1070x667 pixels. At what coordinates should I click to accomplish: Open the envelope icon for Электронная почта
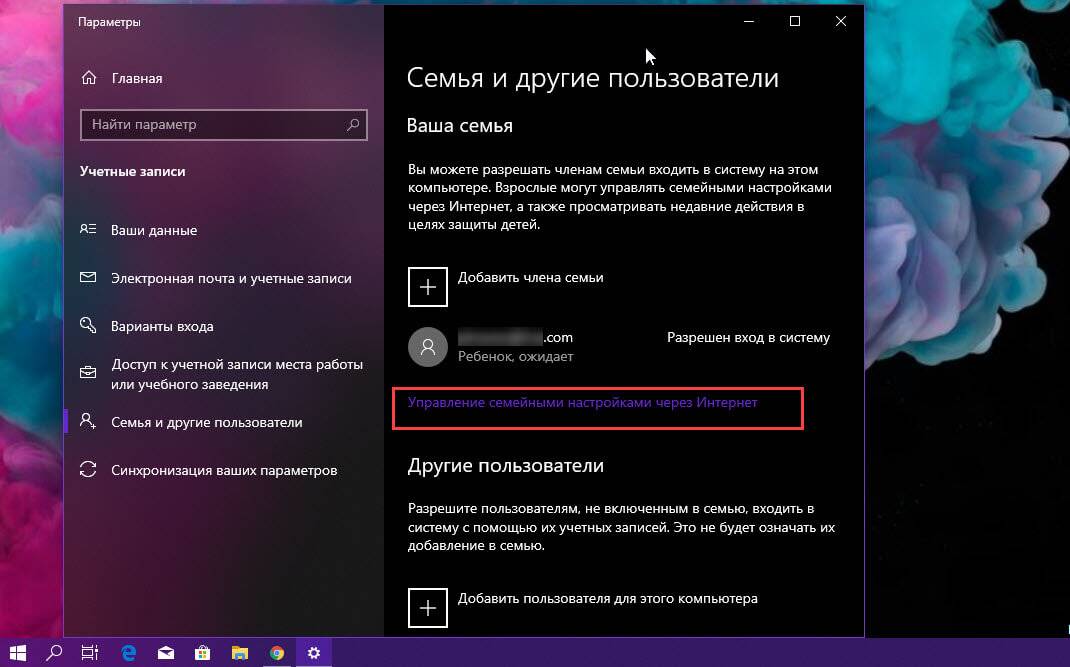(88, 277)
